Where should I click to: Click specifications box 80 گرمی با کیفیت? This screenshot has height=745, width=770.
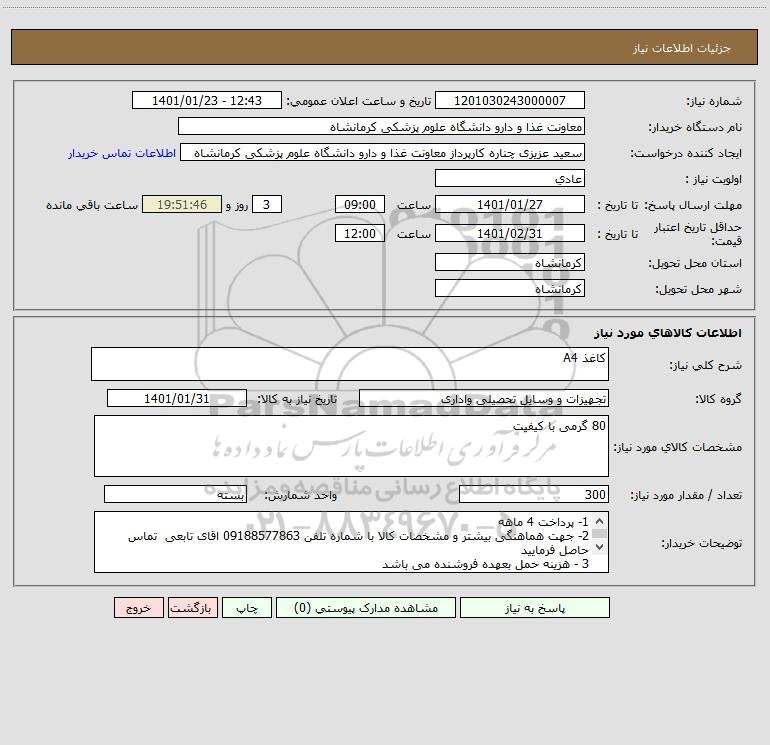tap(351, 446)
